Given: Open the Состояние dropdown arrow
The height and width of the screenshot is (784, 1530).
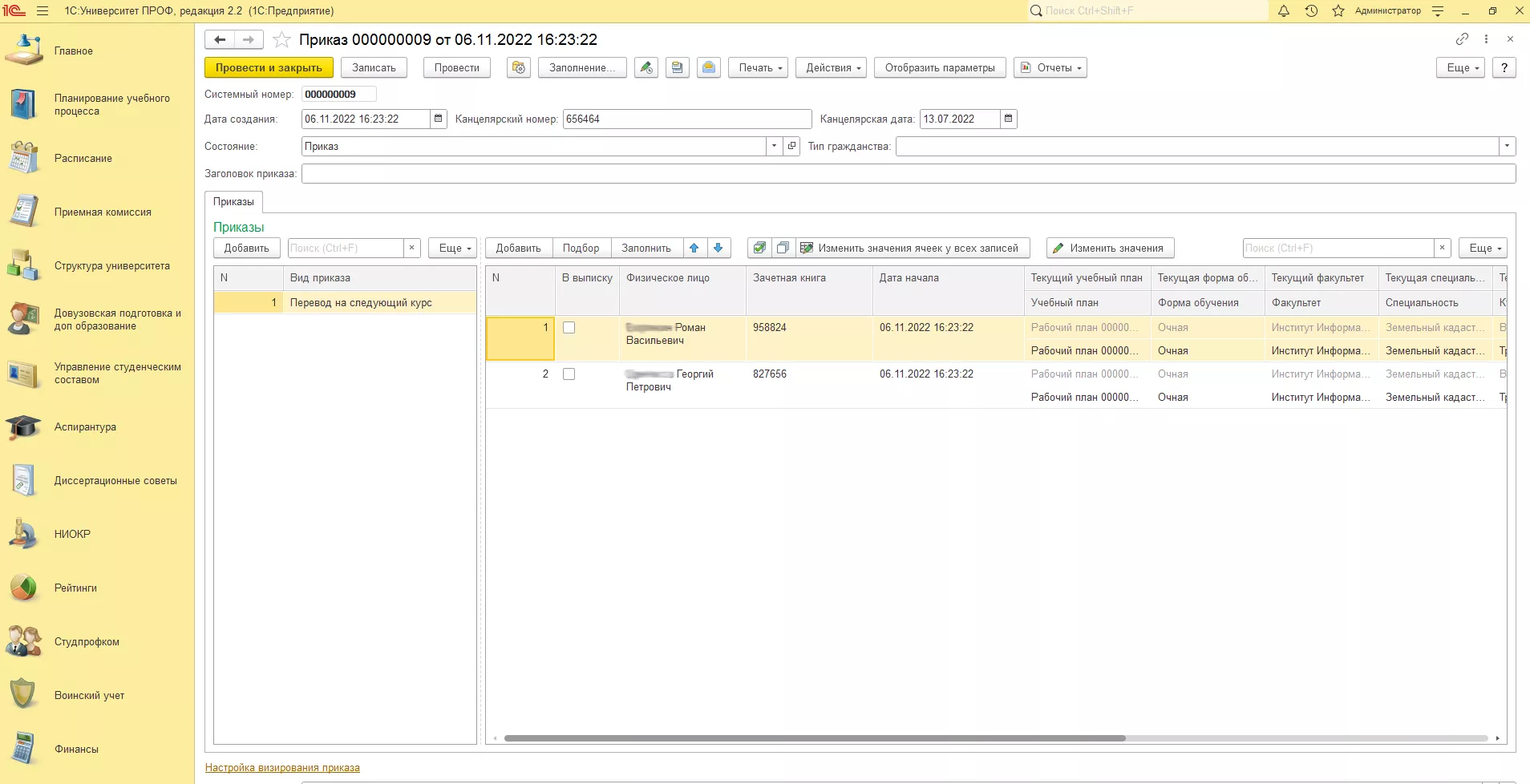Looking at the screenshot, I should [x=774, y=146].
